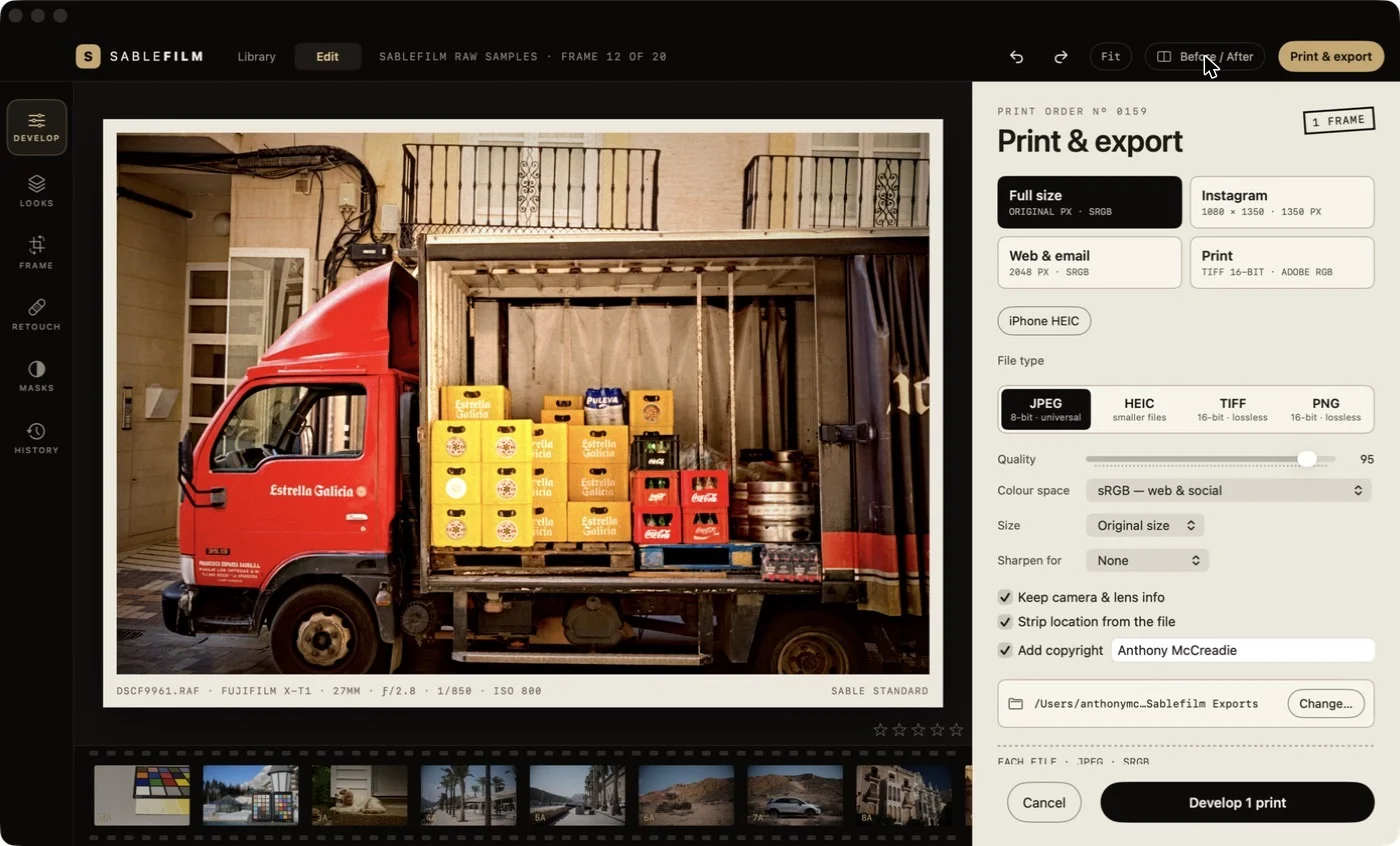Toggle Before / After comparison view
The image size is (1400, 846).
(1205, 57)
